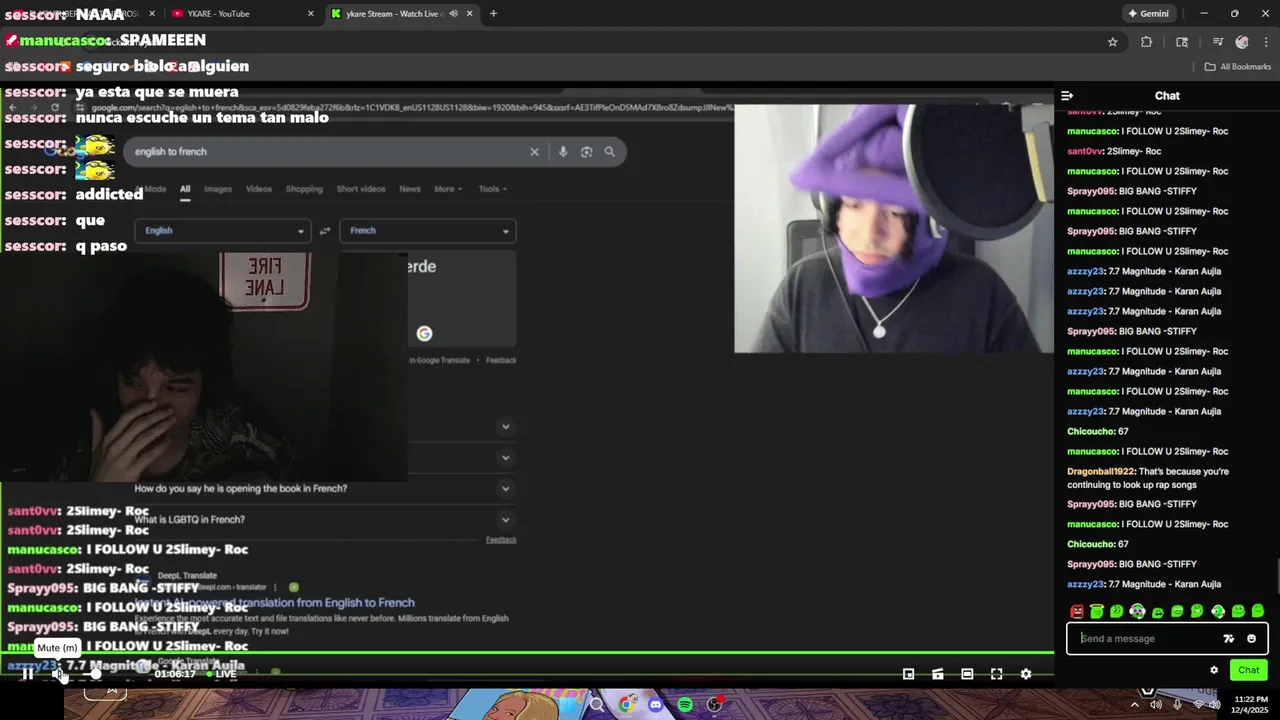Click toolbar icon left of media controls
1280x720 pixels.
click(x=1182, y=42)
